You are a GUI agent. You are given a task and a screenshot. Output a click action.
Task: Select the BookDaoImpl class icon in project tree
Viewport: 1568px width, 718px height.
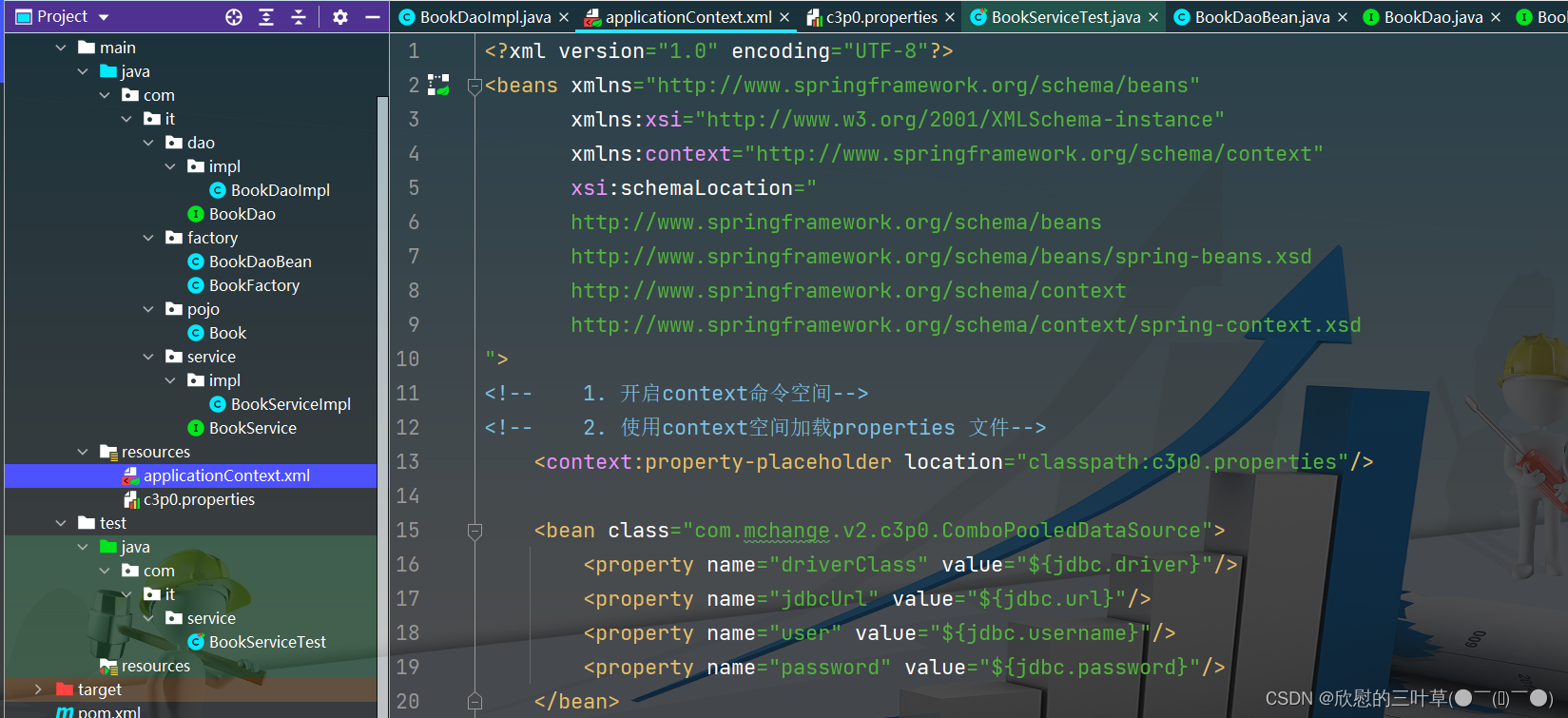coord(218,190)
